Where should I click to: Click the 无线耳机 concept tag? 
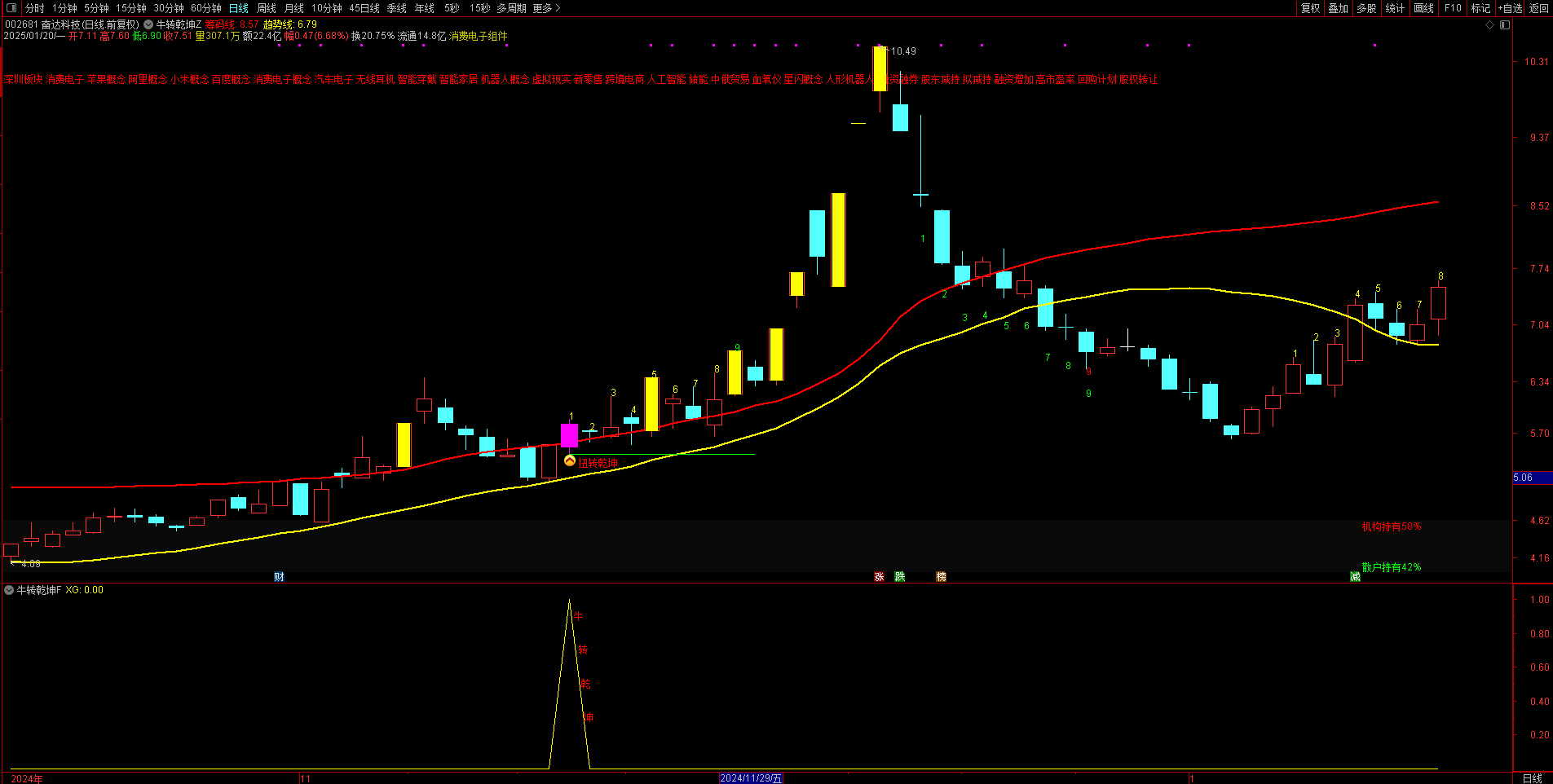pyautogui.click(x=375, y=80)
